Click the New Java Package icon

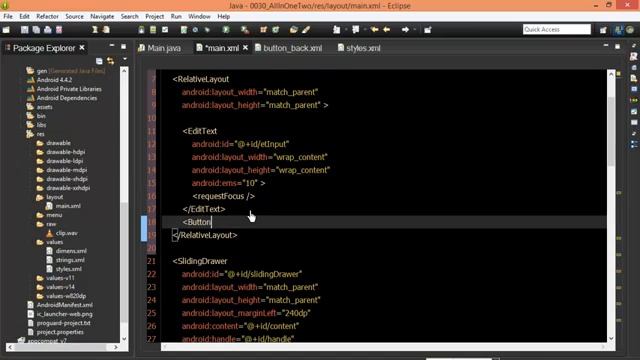click(x=264, y=30)
